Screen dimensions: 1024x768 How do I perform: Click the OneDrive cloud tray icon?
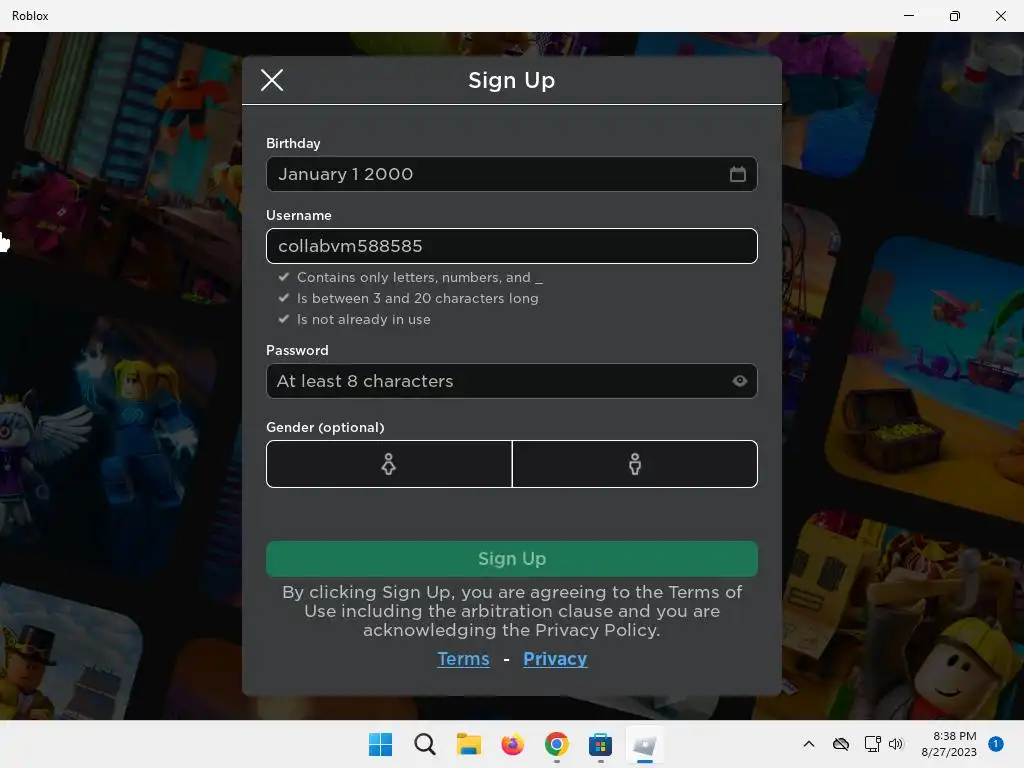coord(841,744)
